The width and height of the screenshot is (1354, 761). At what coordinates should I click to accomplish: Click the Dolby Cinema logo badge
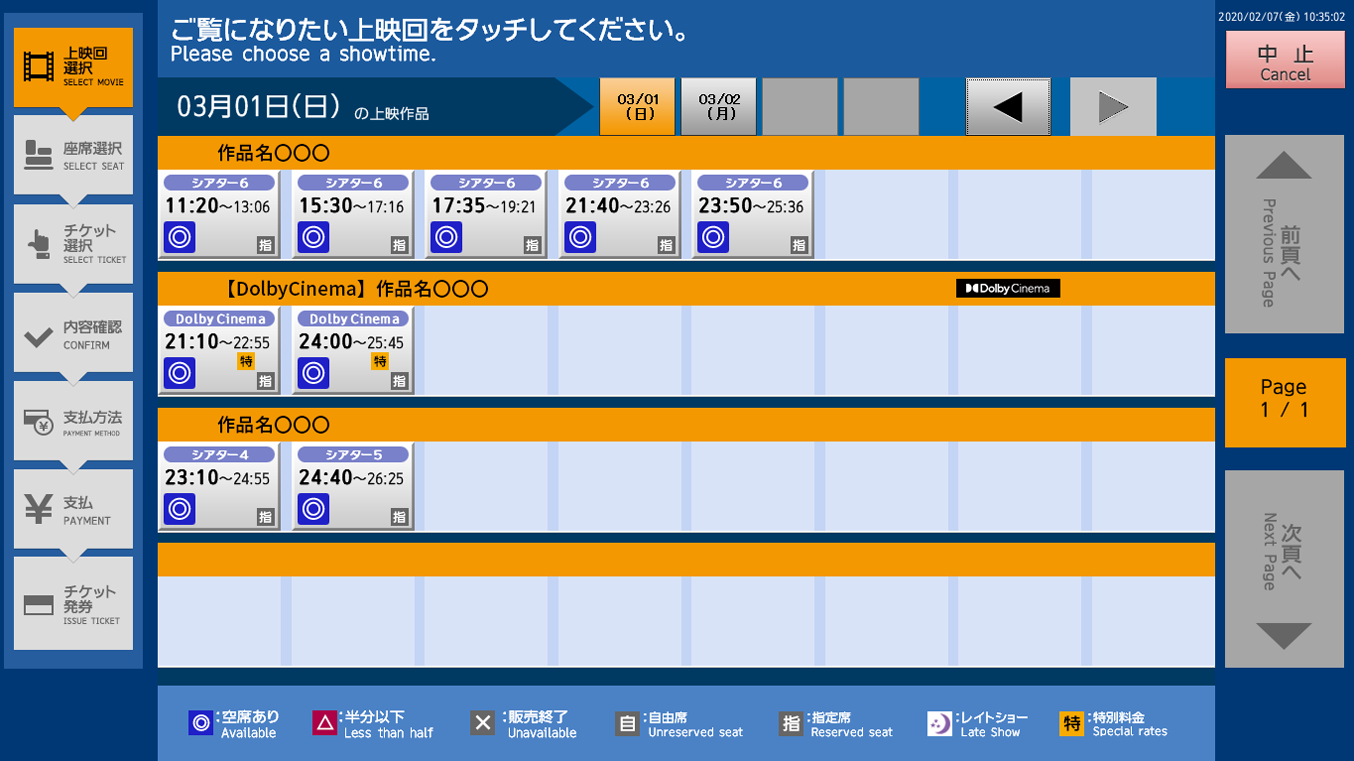click(1008, 288)
